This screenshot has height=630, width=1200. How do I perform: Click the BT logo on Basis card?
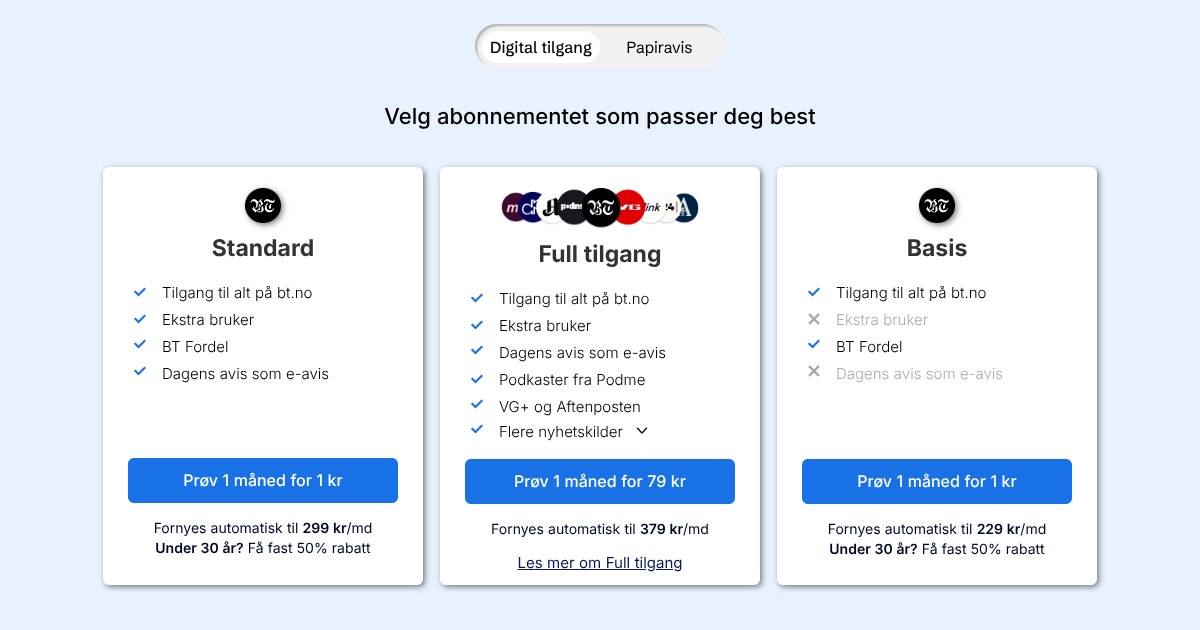(937, 206)
